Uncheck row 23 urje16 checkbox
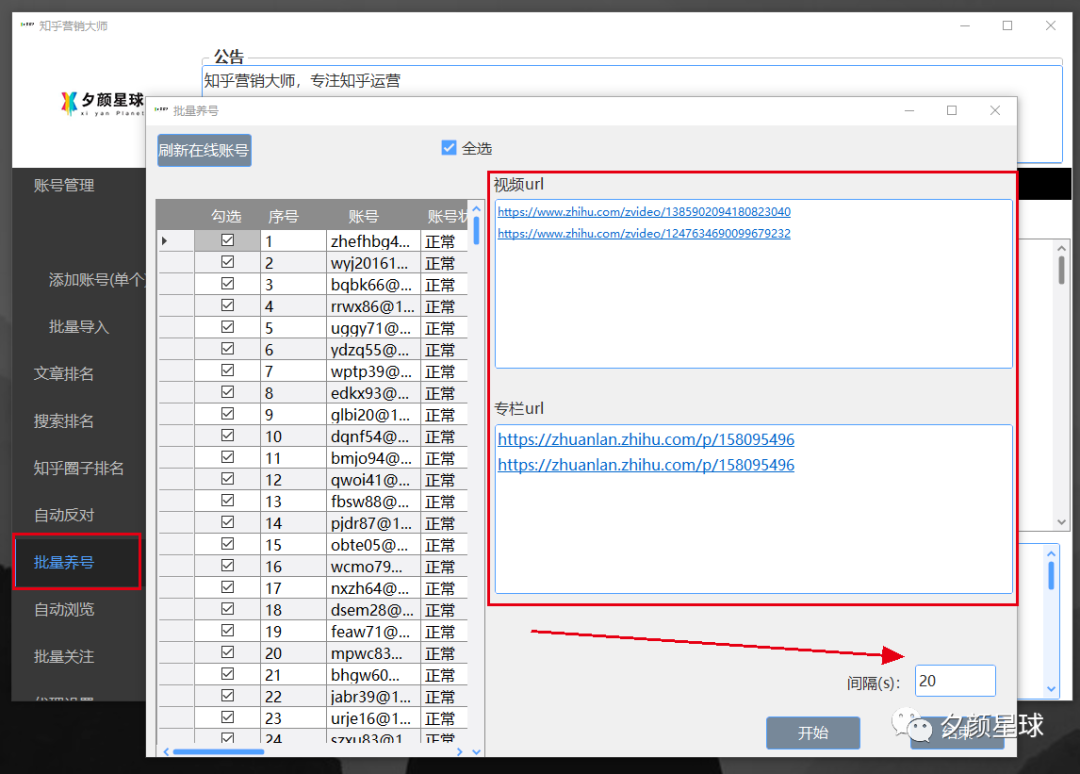 pos(227,718)
